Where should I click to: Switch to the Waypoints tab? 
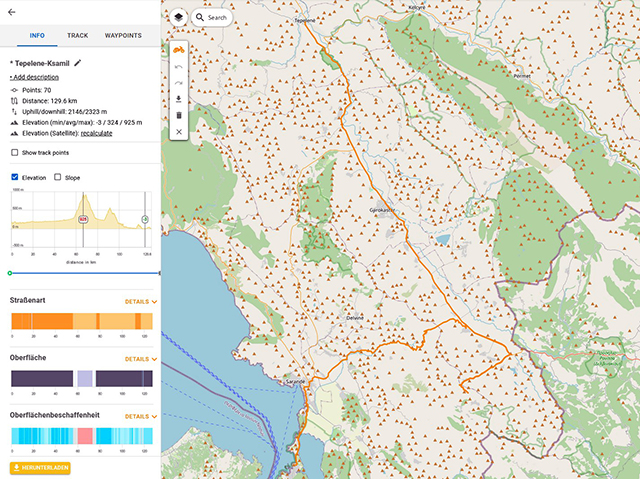(123, 36)
